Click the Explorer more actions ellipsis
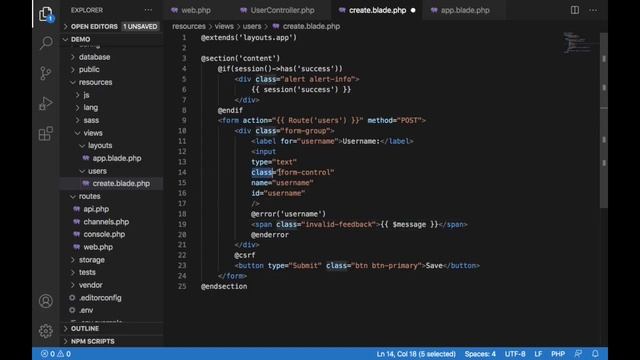Image resolution: width=640 pixels, height=360 pixels. click(148, 10)
